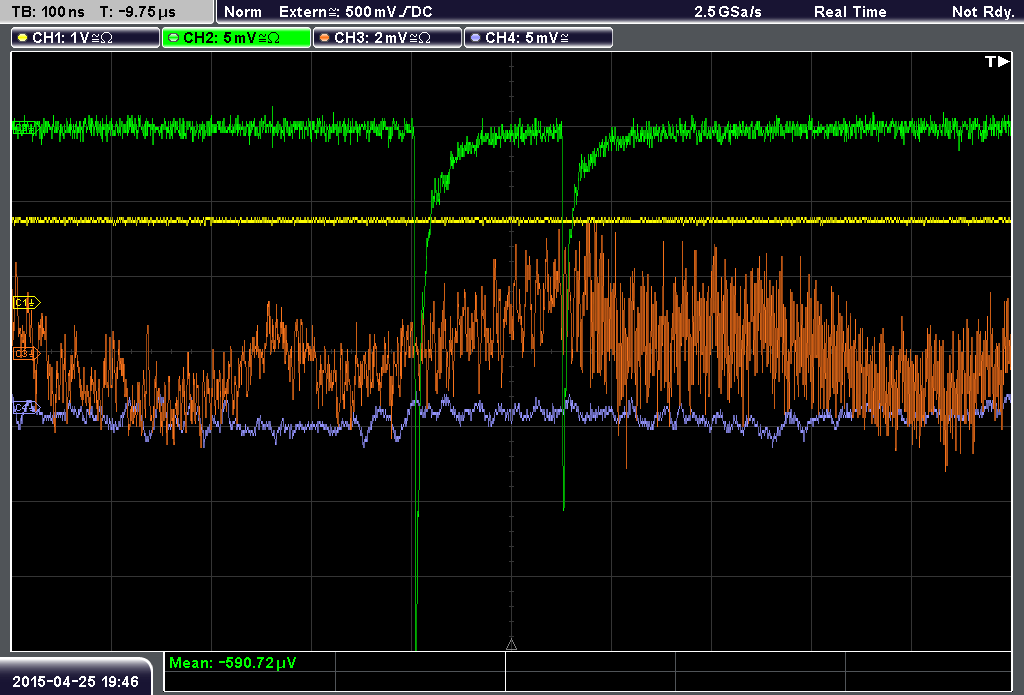Click the 2.5 GSa/s sample rate readout
This screenshot has width=1024, height=695.
(x=728, y=12)
